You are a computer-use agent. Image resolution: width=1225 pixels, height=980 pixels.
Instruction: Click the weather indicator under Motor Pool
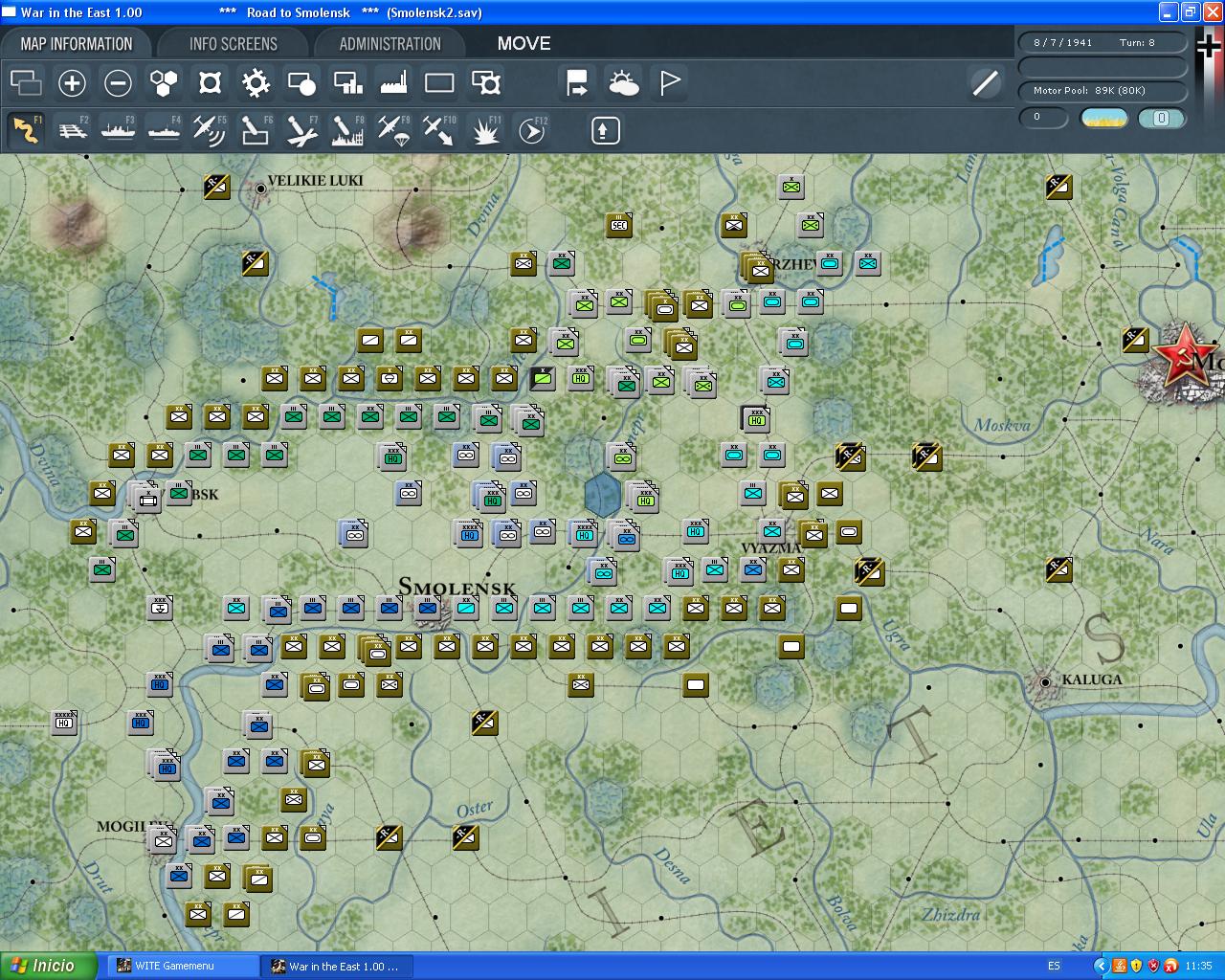tap(1103, 118)
